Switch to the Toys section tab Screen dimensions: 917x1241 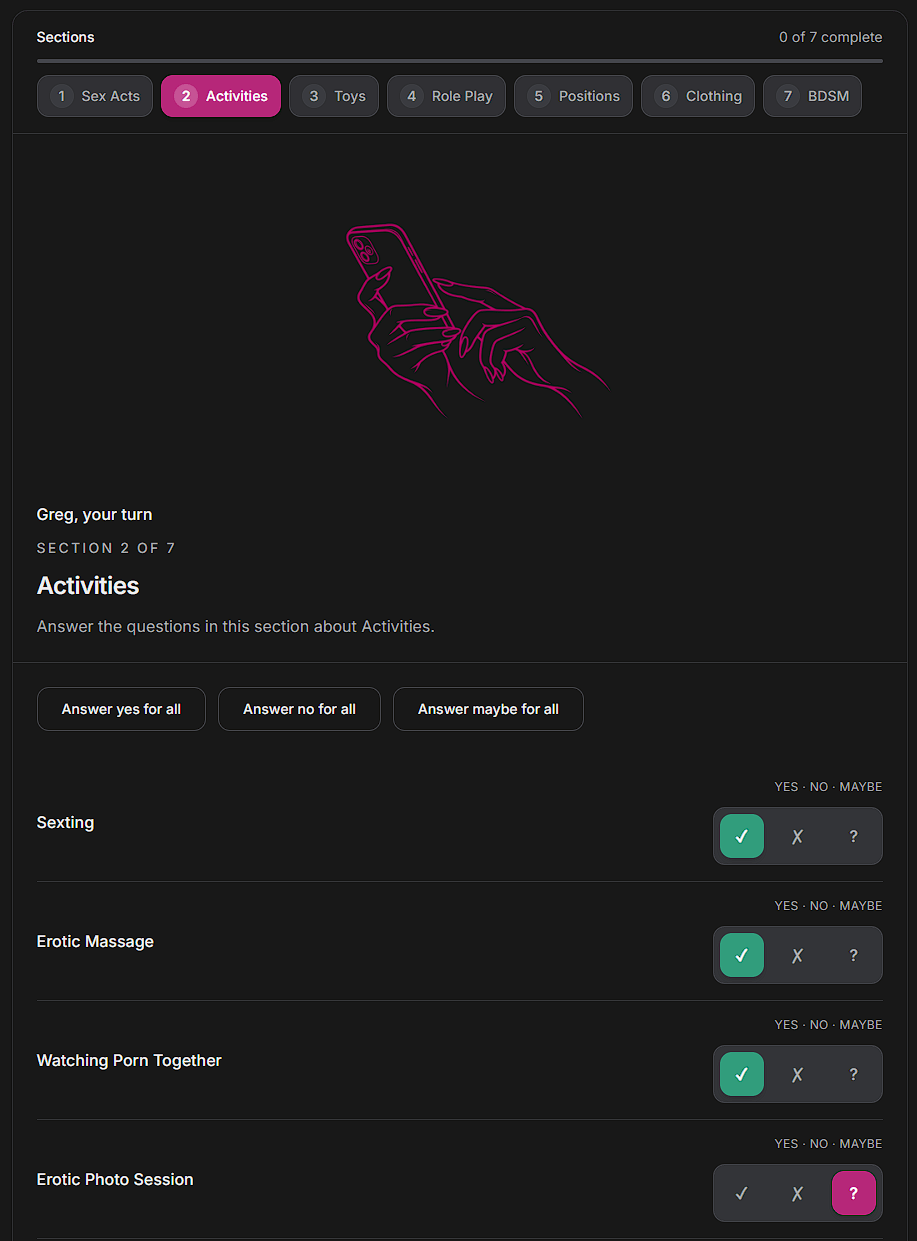point(334,96)
